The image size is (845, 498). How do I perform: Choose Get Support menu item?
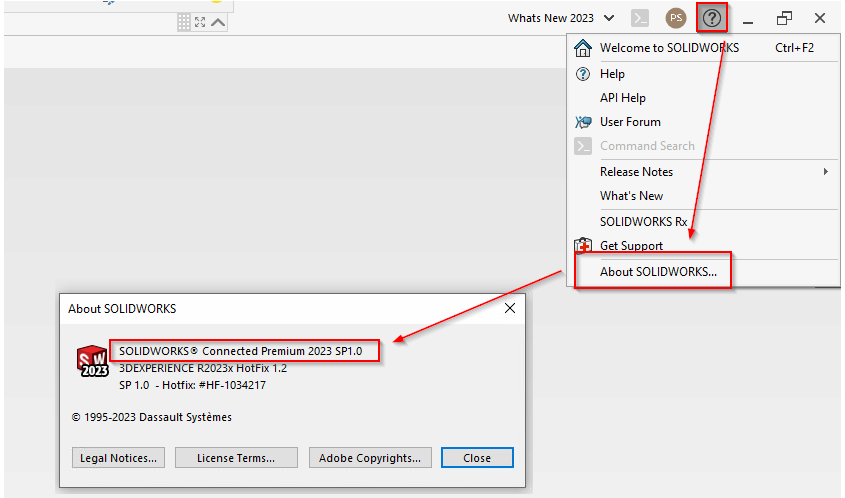[x=703, y=246]
